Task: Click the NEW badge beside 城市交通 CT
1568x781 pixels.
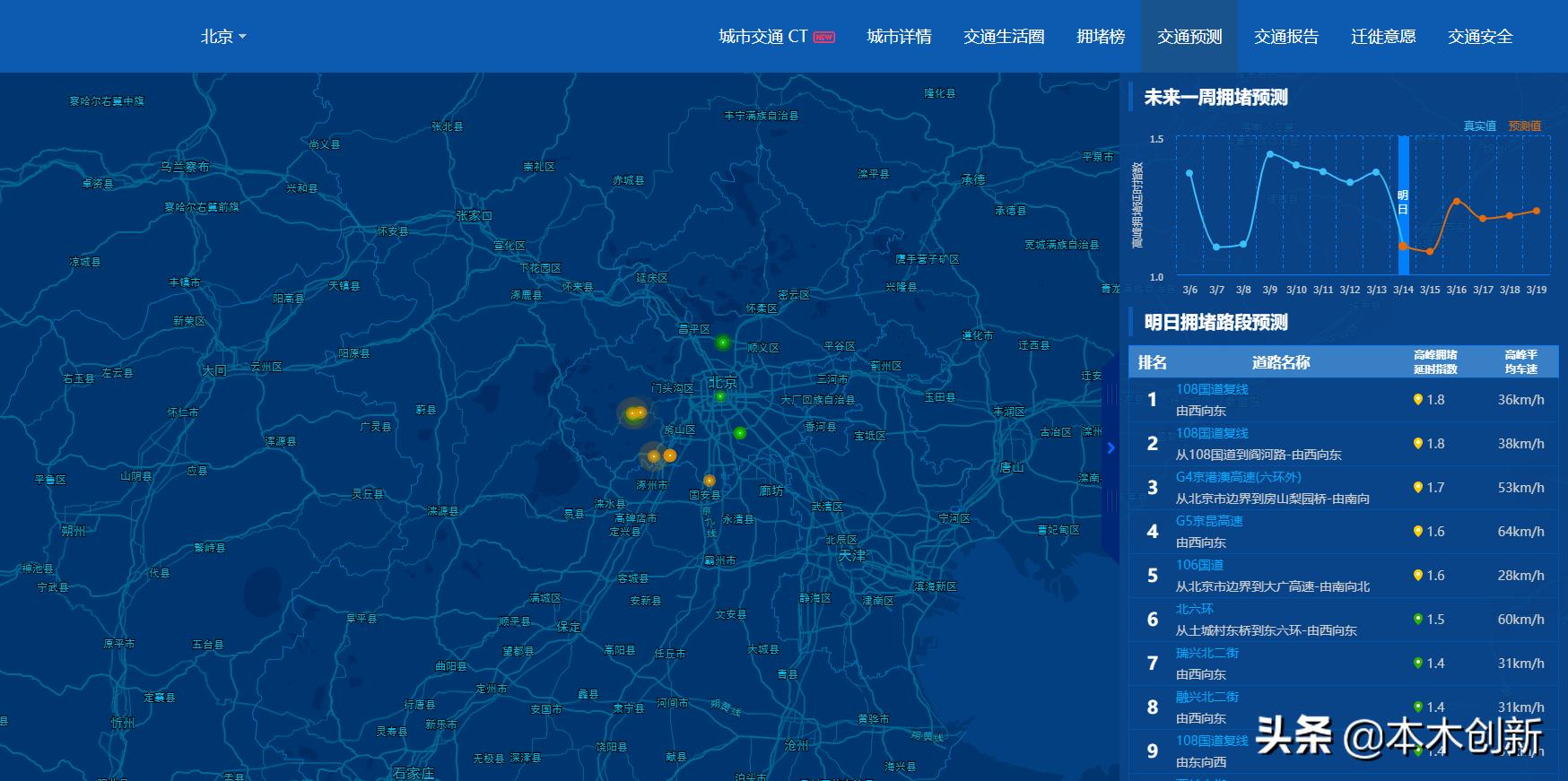Action: (x=823, y=37)
